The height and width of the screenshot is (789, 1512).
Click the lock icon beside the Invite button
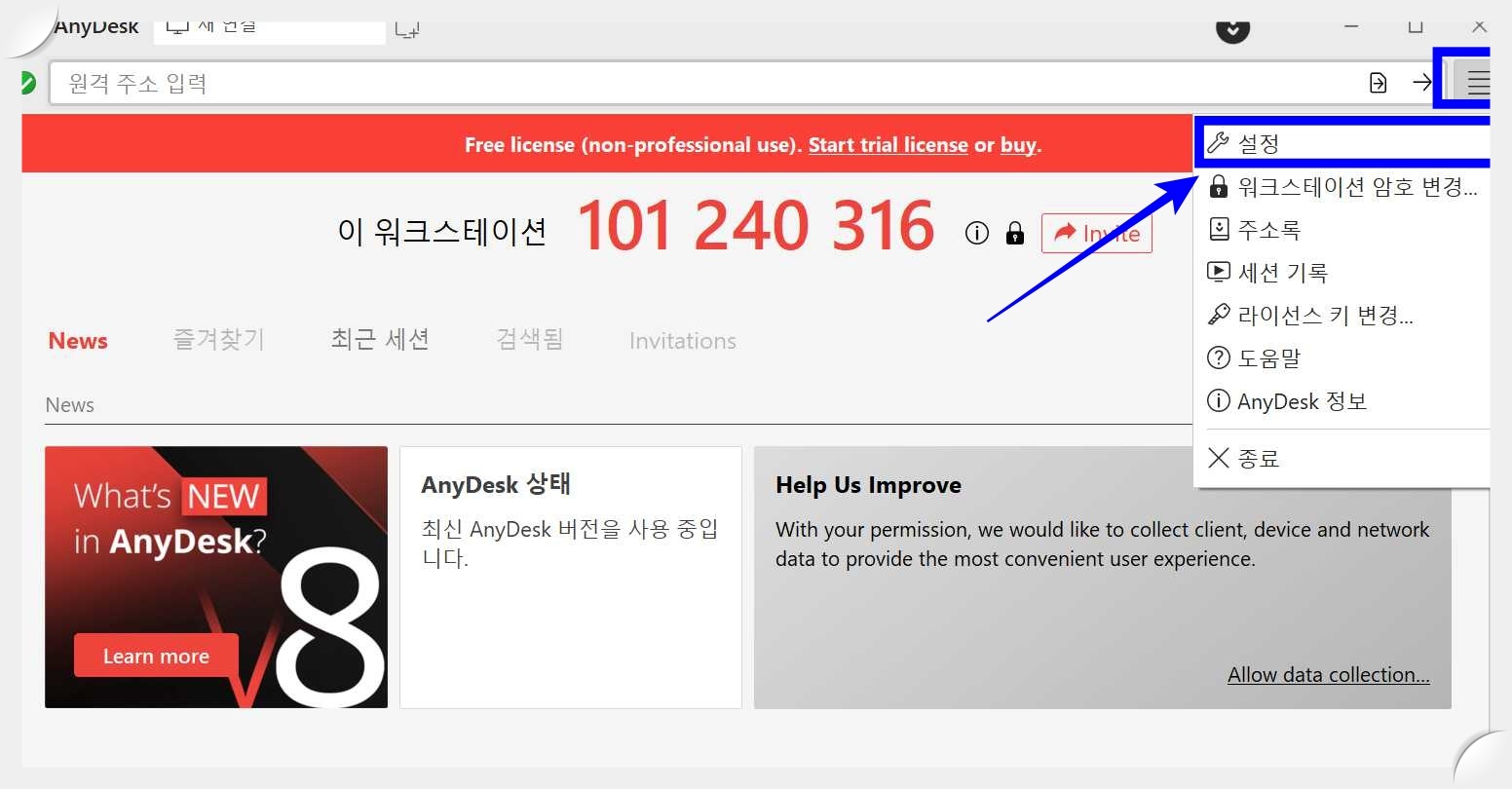[x=1015, y=234]
